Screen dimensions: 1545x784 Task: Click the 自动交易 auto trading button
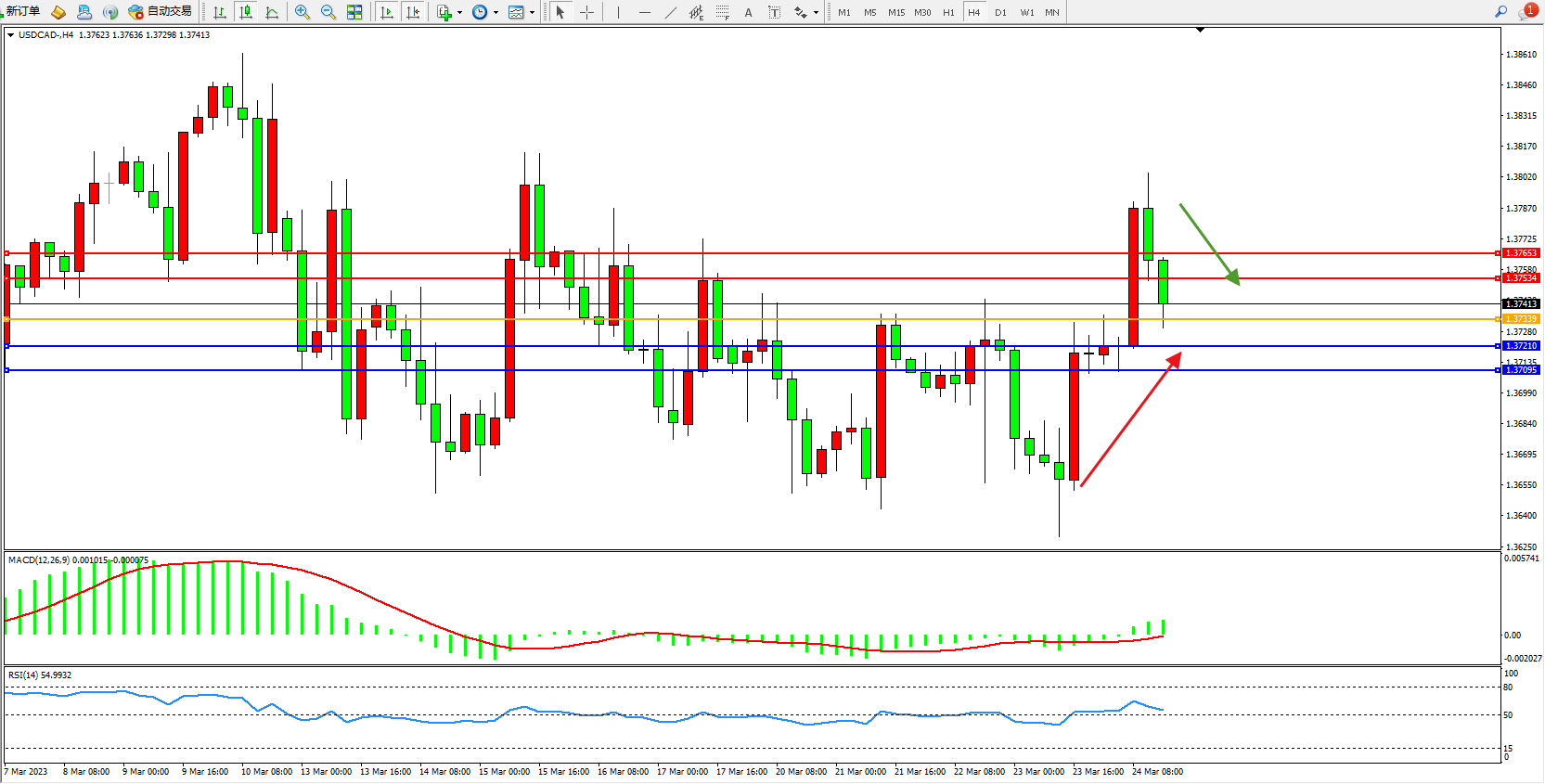161,11
